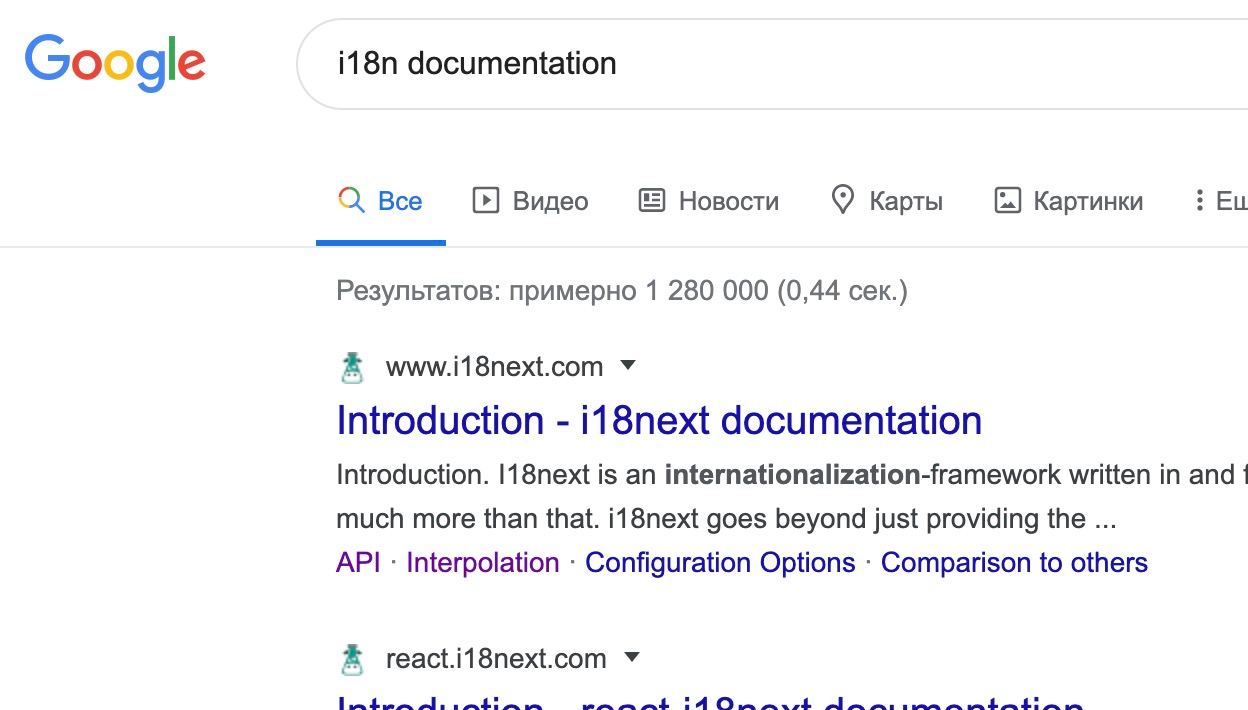Click the www.i18next.com URL text
The width and height of the screenshot is (1248, 710).
click(x=495, y=367)
